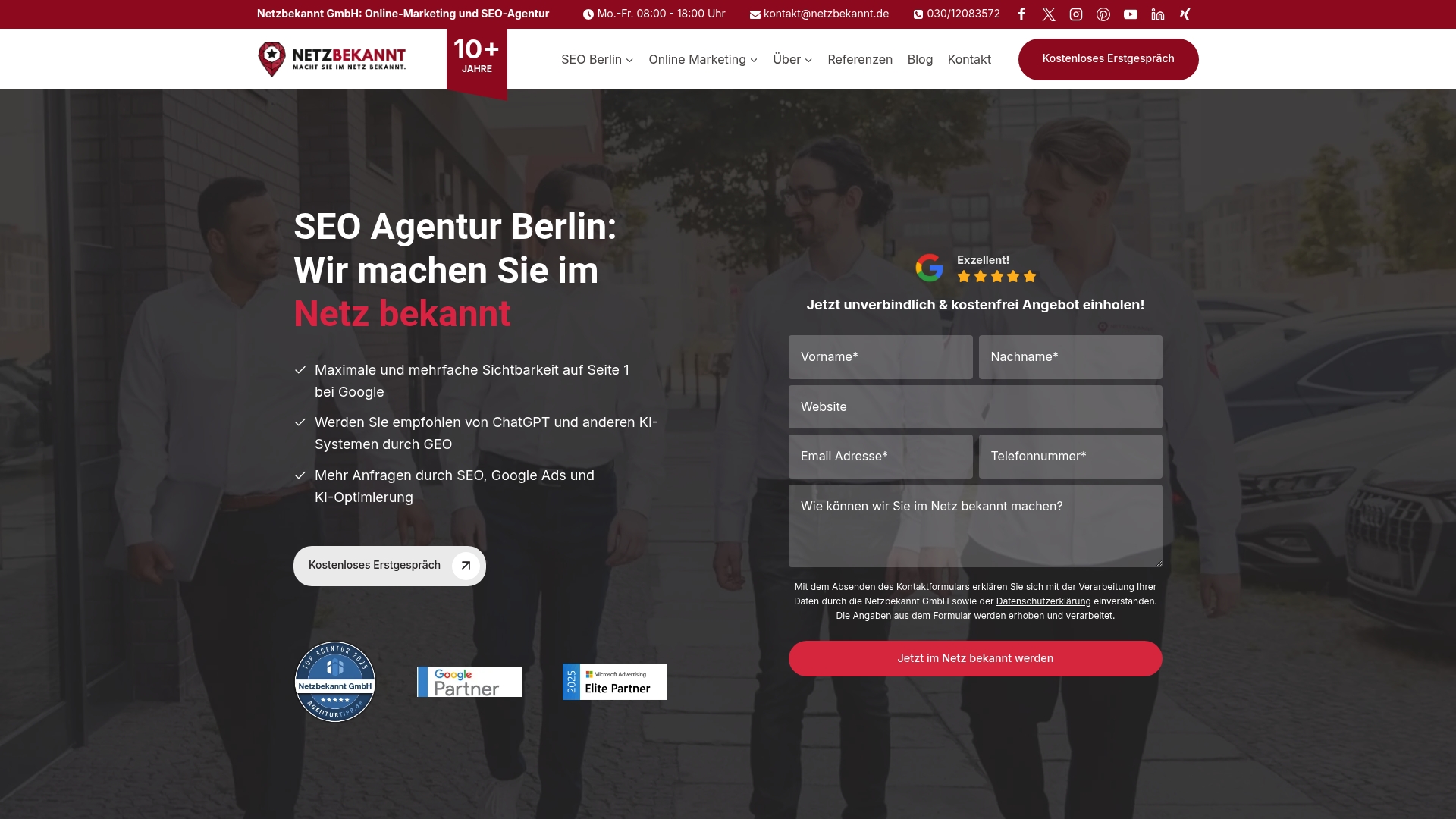The image size is (1456, 819).
Task: Open the Instagram icon
Action: tap(1075, 14)
